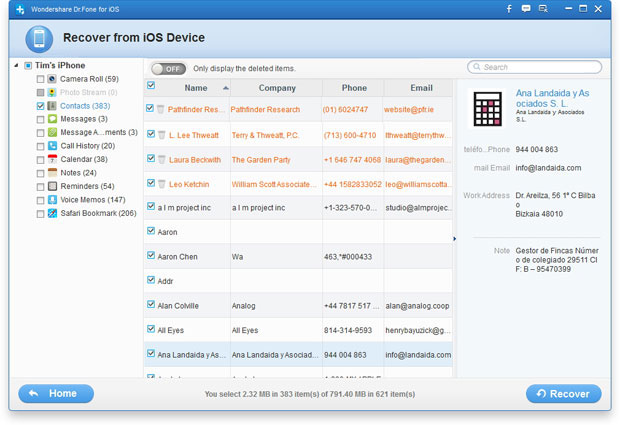The image size is (620, 425).
Task: Click Pathfinder Research company cell
Action: tap(265, 109)
